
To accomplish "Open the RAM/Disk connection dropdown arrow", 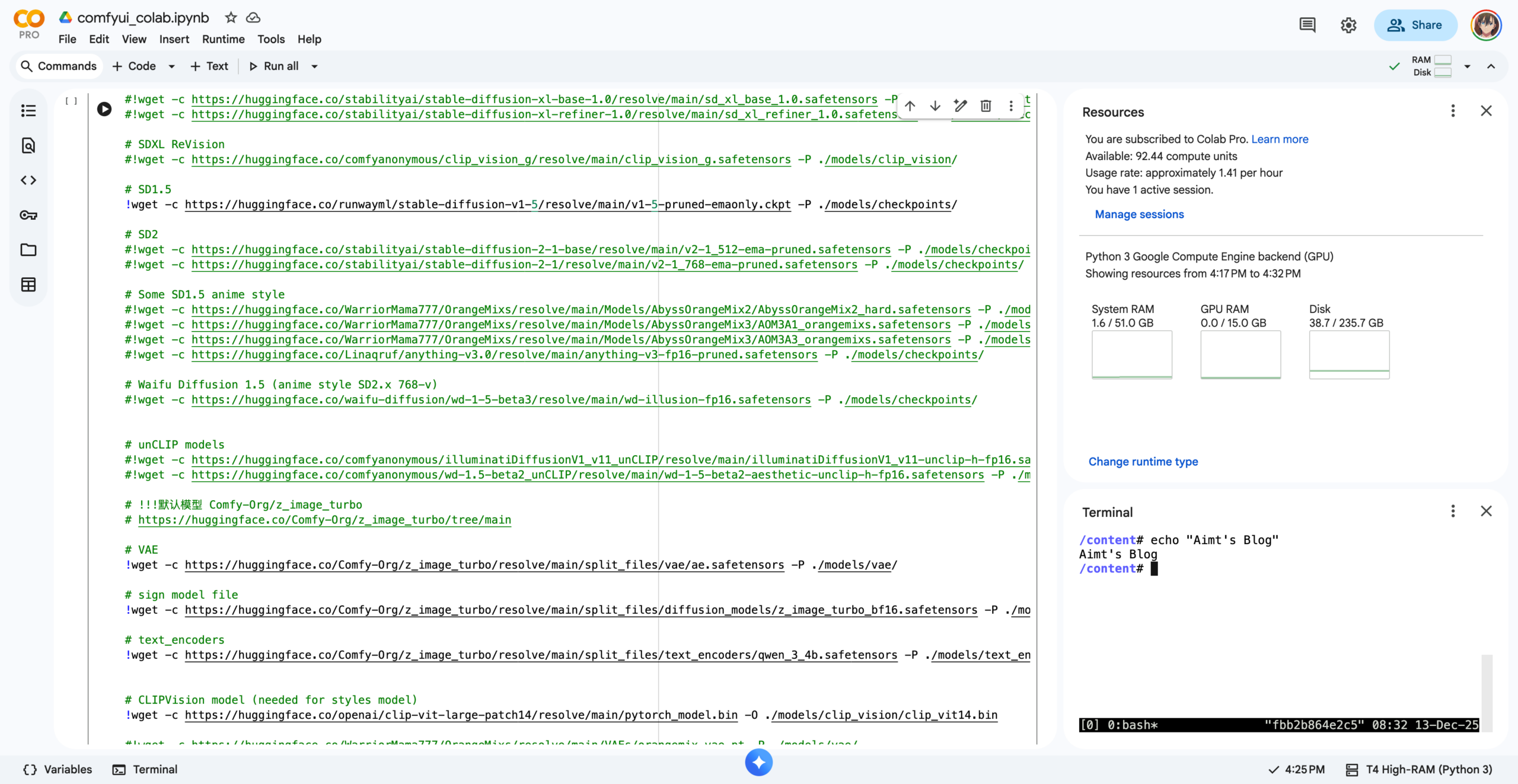I will click(x=1467, y=66).
